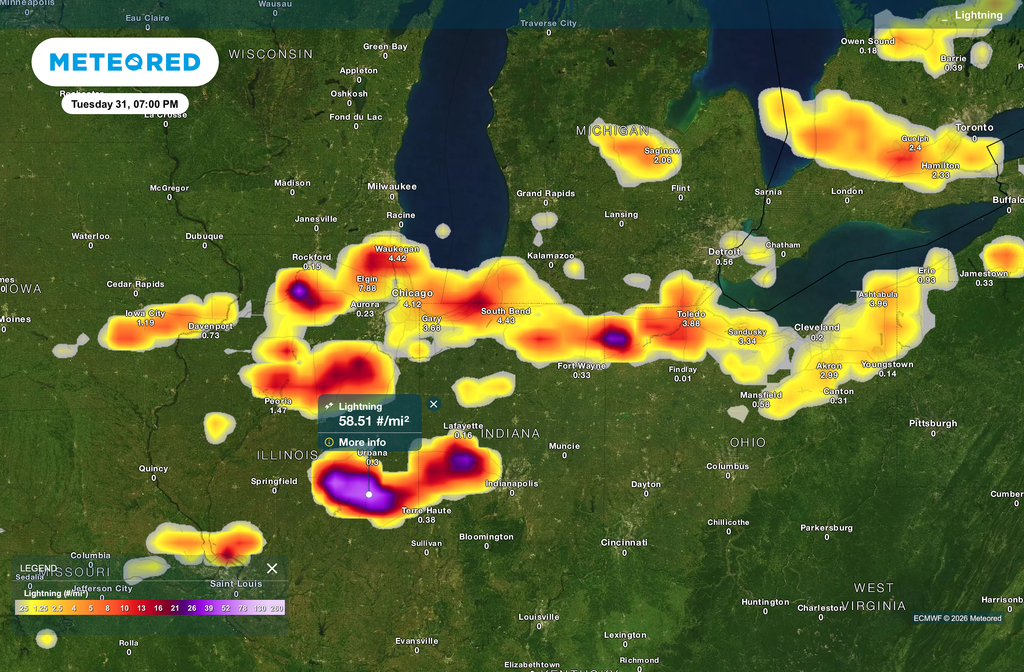Select the Cleveland marker on the map

point(816,327)
